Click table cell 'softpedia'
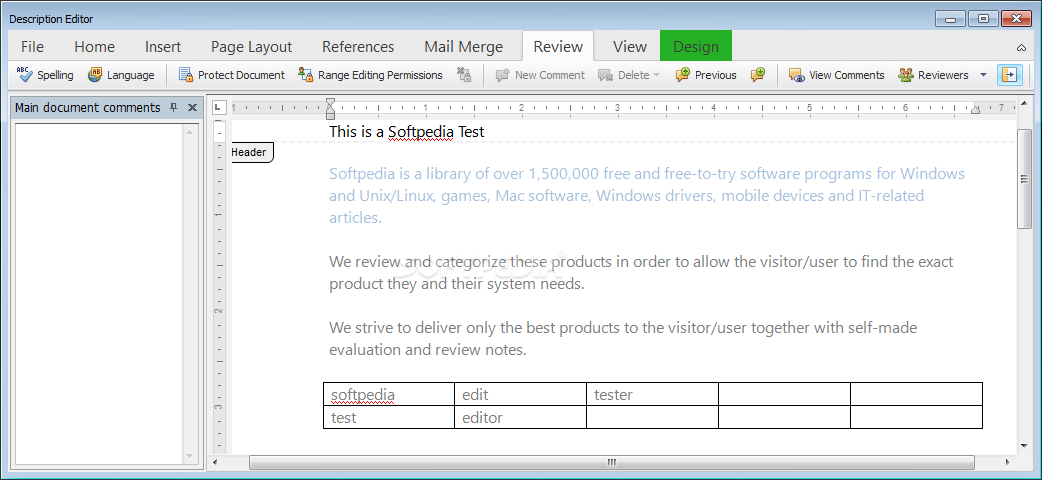Screen dimensions: 1042x480 [x=389, y=394]
